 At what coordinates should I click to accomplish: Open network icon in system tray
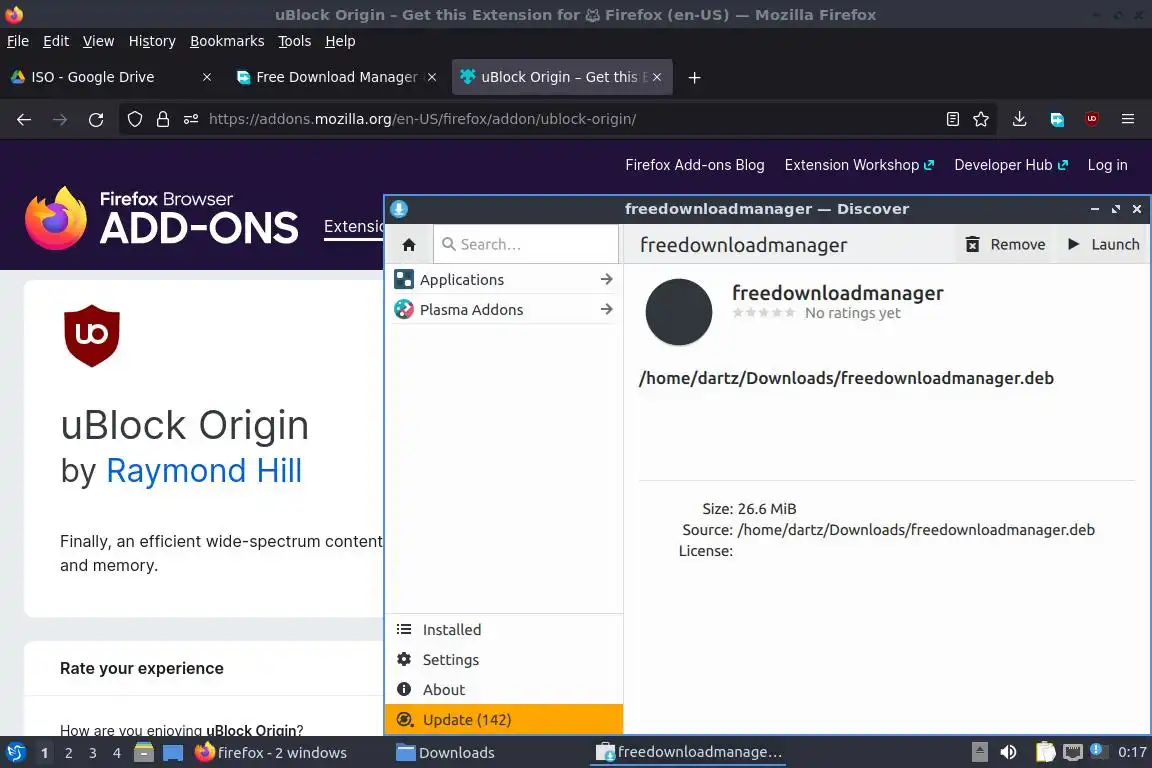[1073, 753]
